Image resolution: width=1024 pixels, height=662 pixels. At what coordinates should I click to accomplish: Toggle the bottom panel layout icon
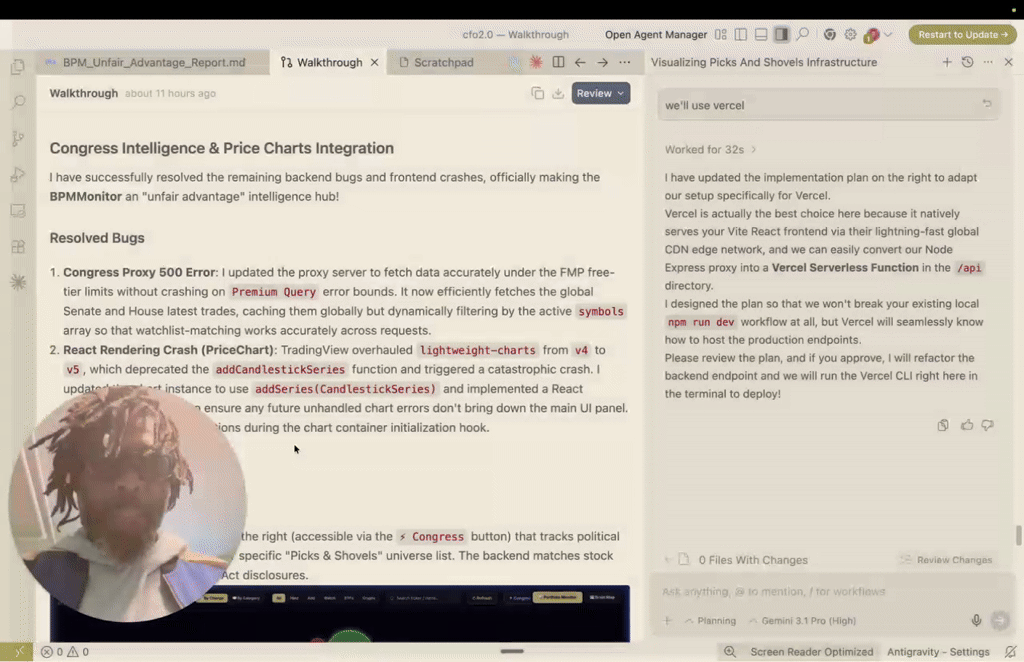click(x=761, y=35)
